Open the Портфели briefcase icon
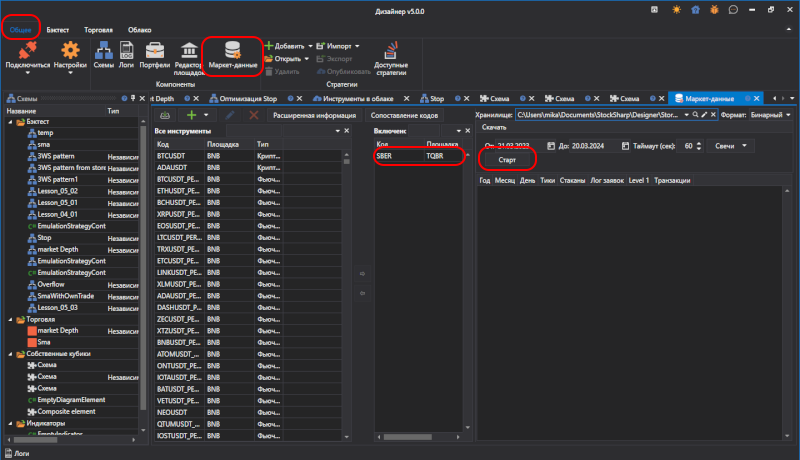Viewport: 800px width, 460px height. pos(155,50)
